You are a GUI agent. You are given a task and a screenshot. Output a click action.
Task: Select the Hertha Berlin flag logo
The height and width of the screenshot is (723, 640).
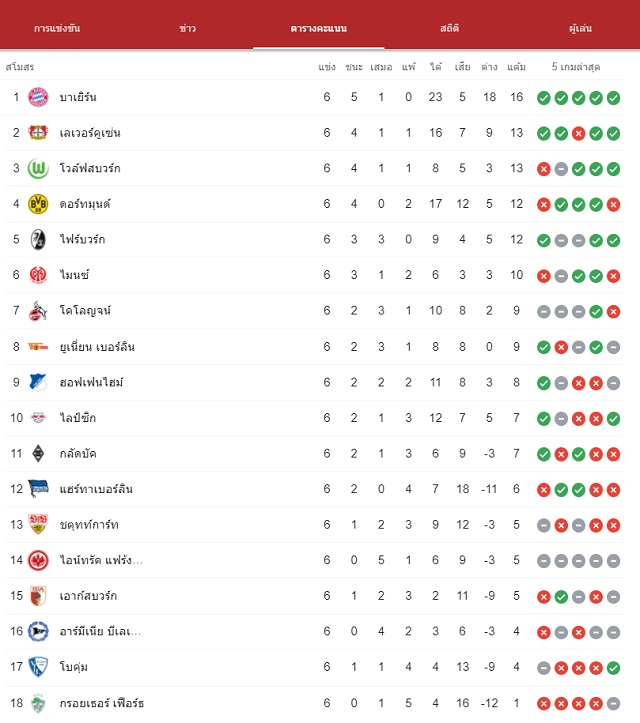(x=38, y=489)
